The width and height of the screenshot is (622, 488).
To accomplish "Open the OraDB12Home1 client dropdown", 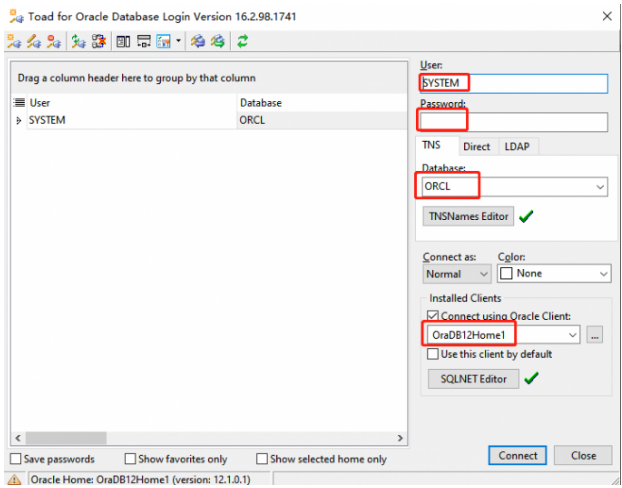I will [572, 335].
